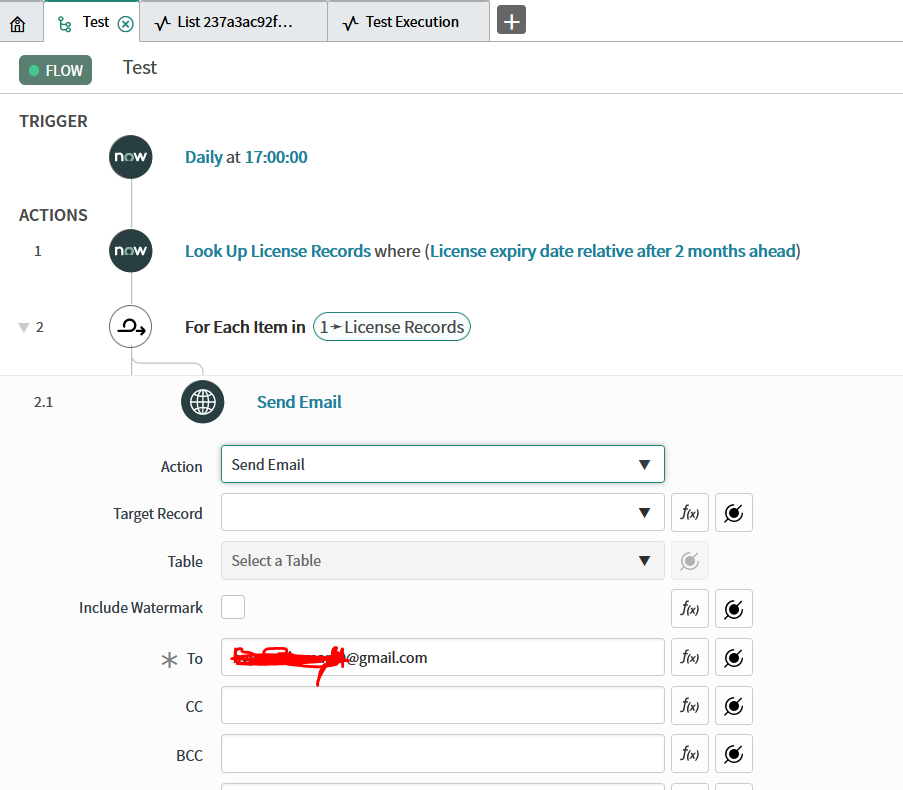The height and width of the screenshot is (790, 903).
Task: Click the To email input field
Action: (x=442, y=657)
